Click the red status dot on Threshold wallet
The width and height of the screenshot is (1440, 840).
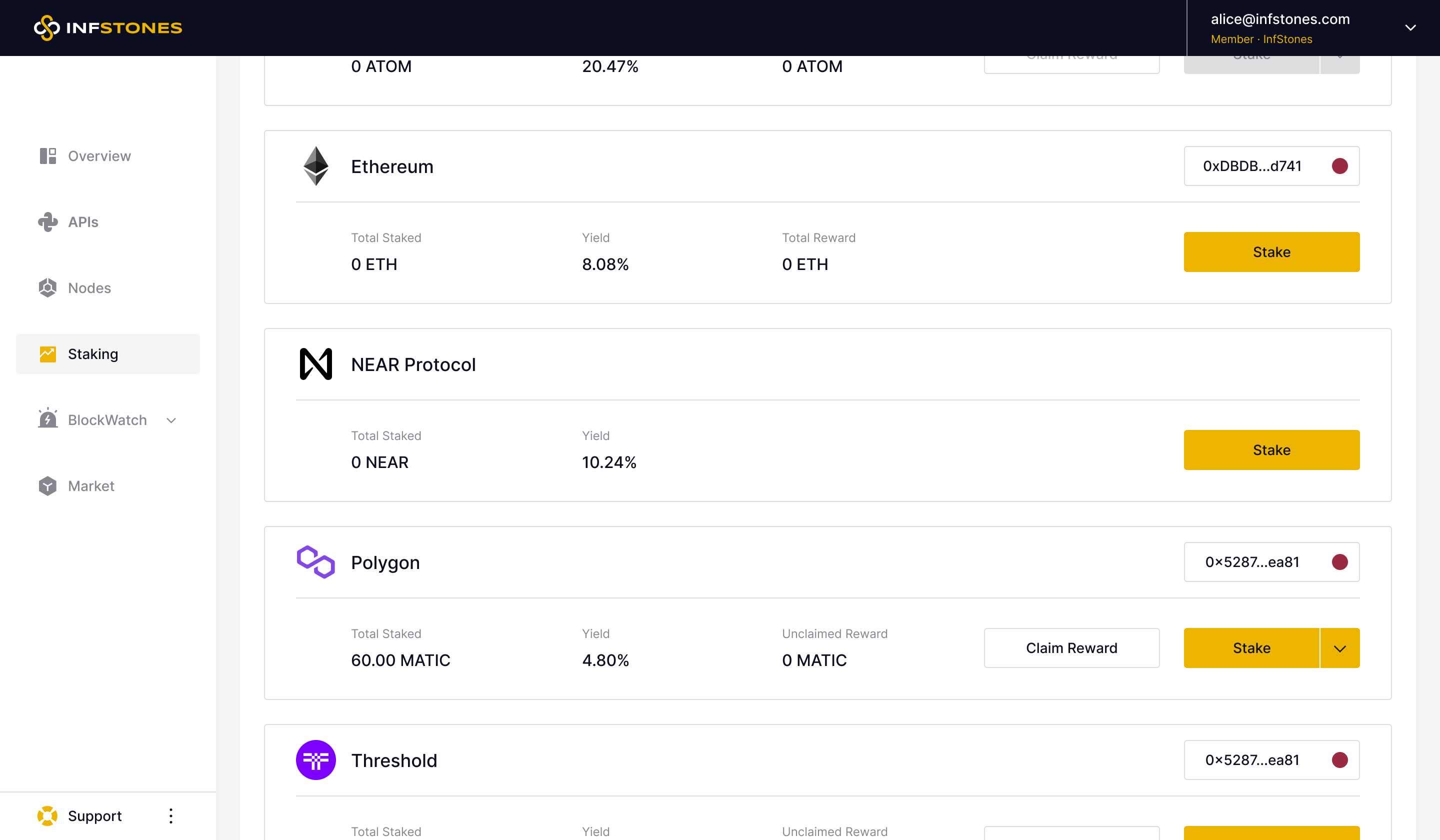1340,760
